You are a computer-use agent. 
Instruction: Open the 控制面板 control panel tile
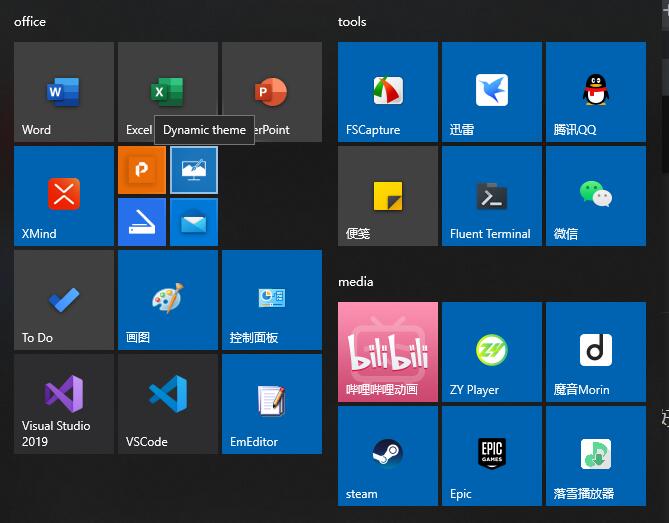(x=271, y=299)
